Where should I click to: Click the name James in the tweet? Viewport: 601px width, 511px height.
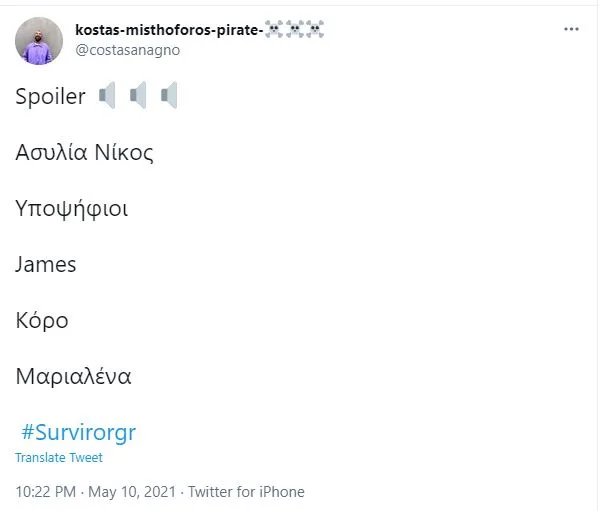coord(46,264)
